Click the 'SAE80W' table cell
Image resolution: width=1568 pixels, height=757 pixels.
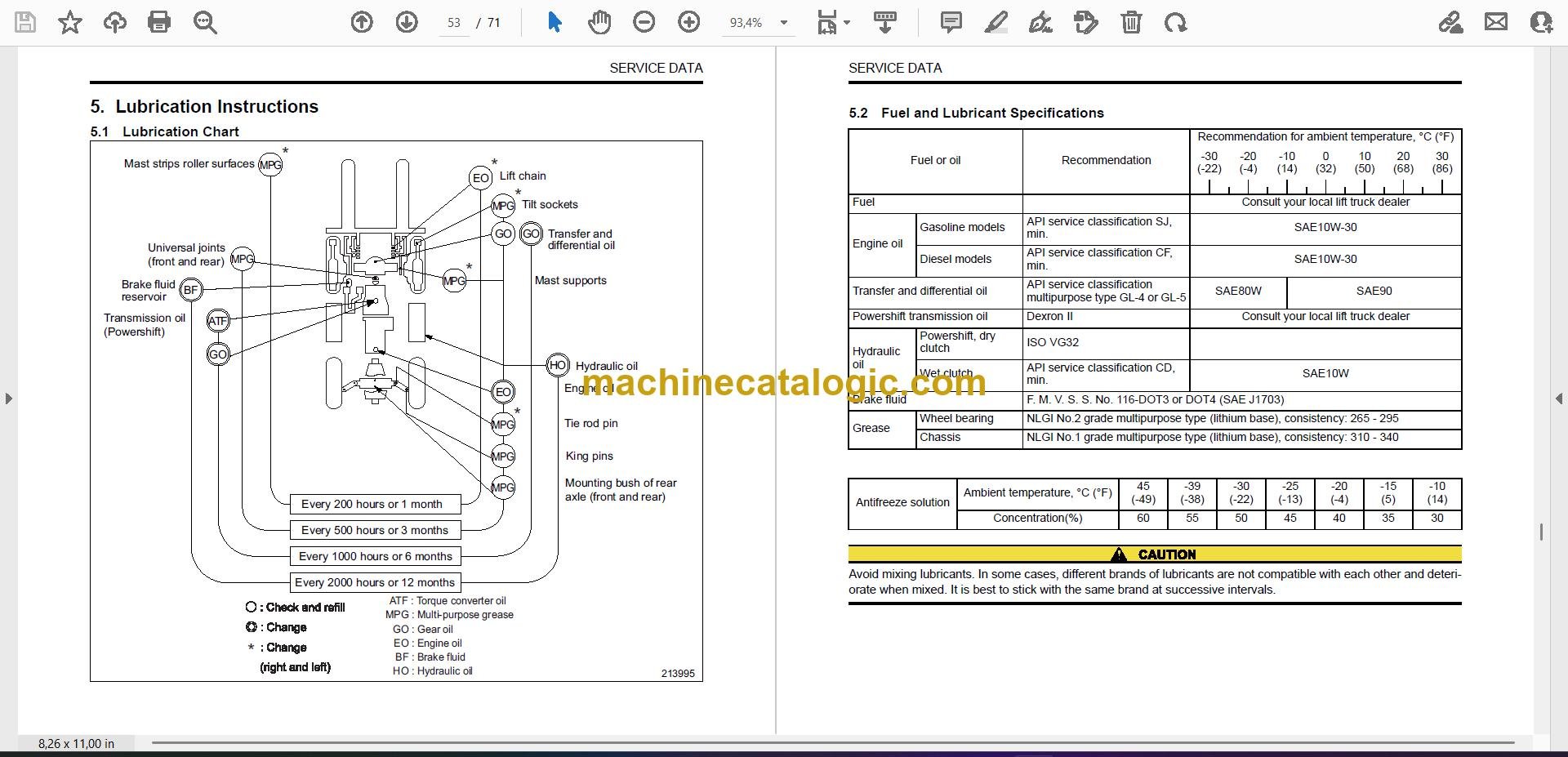click(1238, 291)
